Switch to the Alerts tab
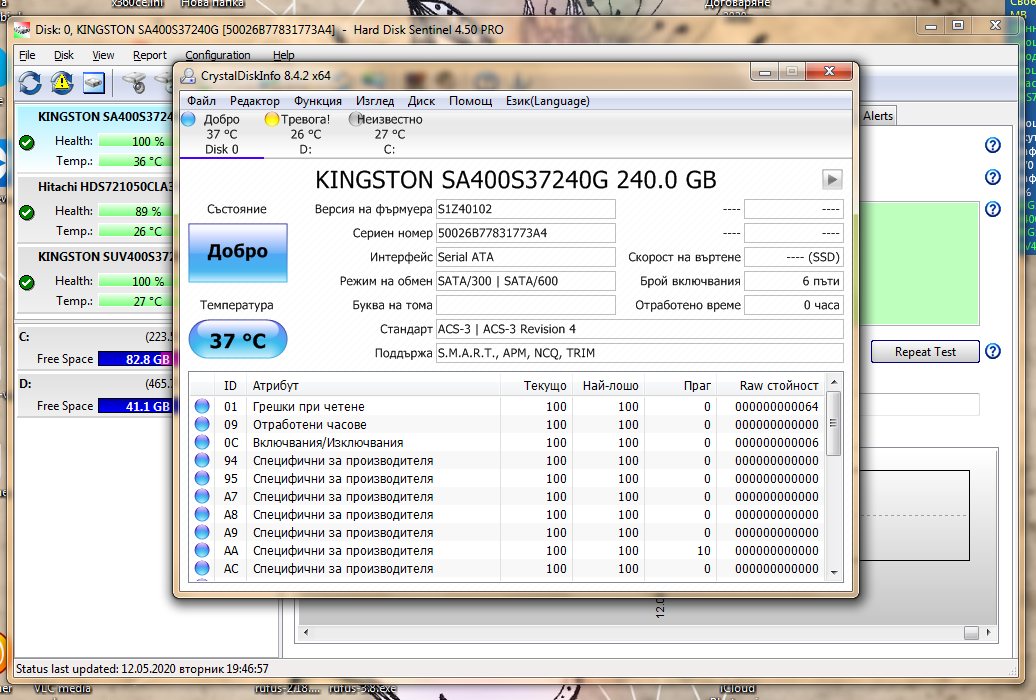Image resolution: width=1036 pixels, height=700 pixels. [877, 116]
